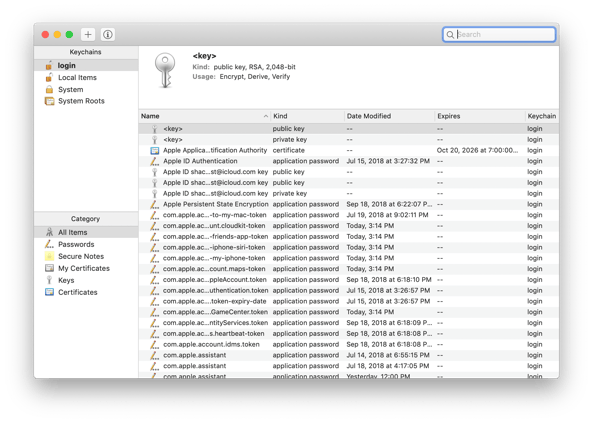593x423 pixels.
Task: Open the info button in toolbar
Action: pyautogui.click(x=108, y=34)
